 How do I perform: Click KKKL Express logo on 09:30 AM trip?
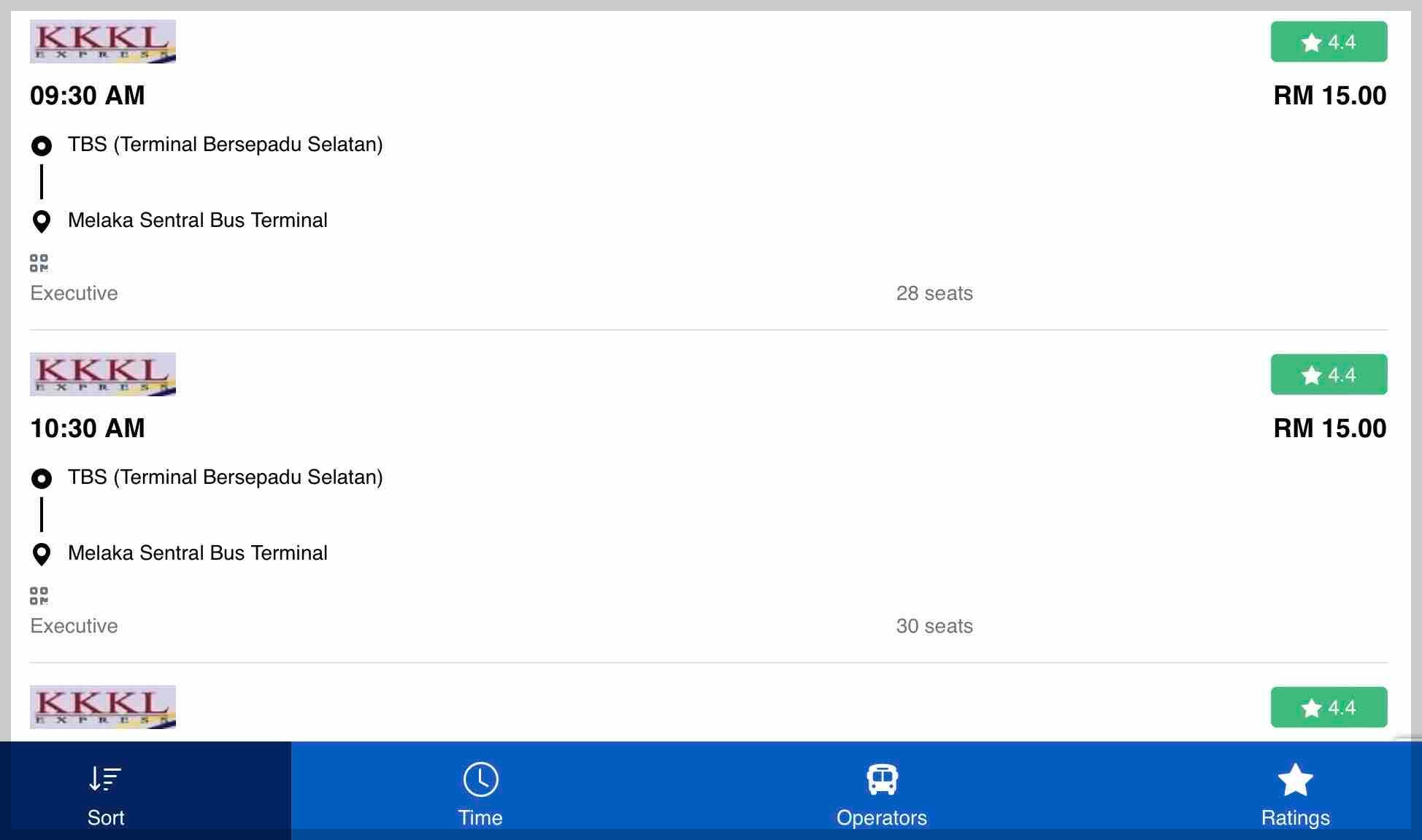click(x=103, y=42)
